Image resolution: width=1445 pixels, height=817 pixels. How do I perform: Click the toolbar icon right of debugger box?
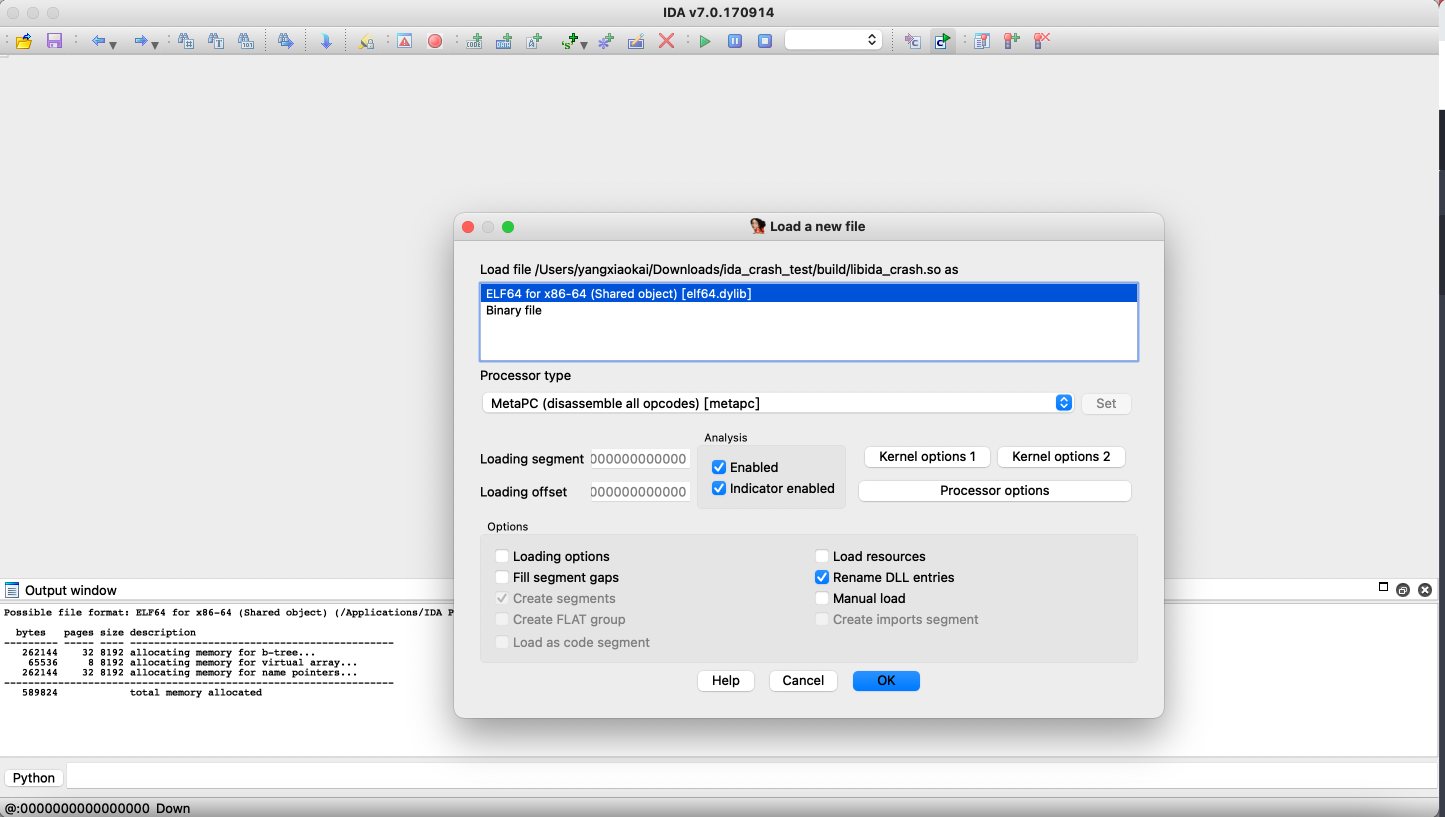912,41
